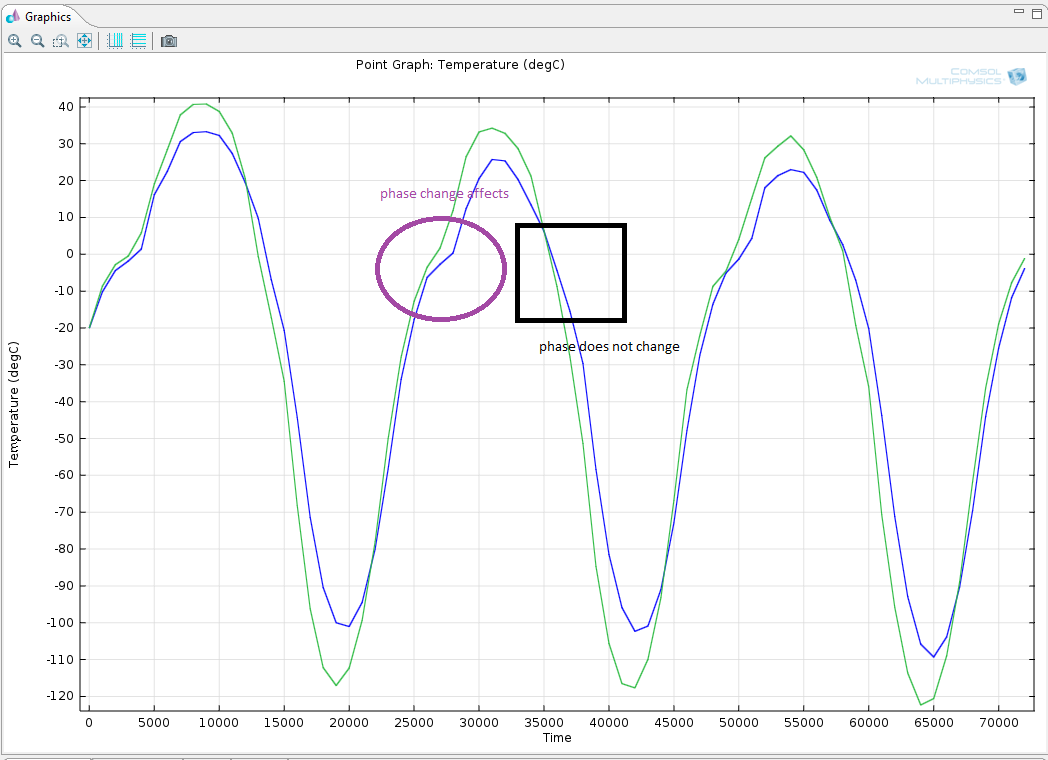Screen dimensions: 1048x760
Task: Click the Zoom In magnifier icon
Action: pyautogui.click(x=15, y=41)
